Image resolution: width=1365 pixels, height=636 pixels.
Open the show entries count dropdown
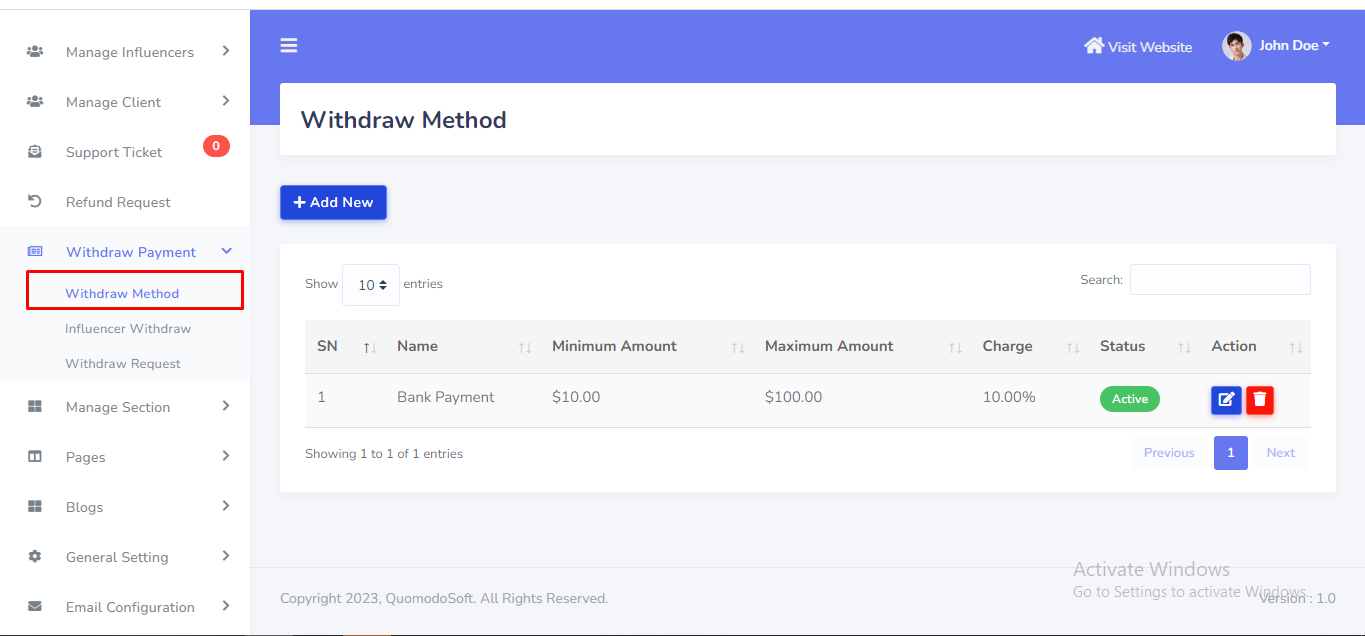[x=371, y=285]
